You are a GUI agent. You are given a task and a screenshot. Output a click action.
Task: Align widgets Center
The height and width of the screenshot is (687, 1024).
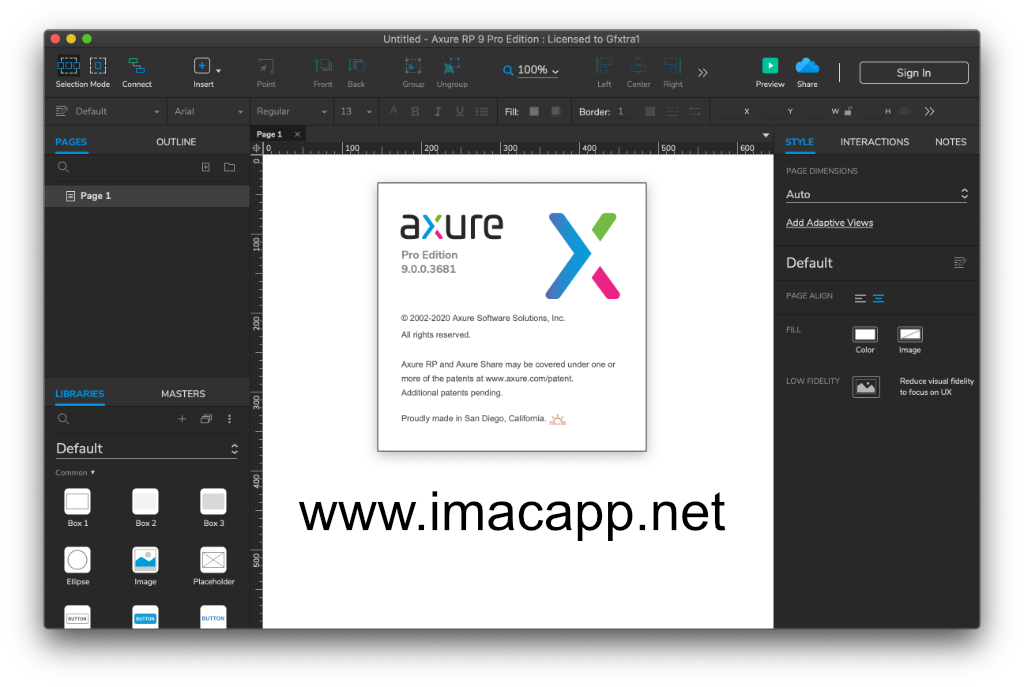(x=638, y=65)
